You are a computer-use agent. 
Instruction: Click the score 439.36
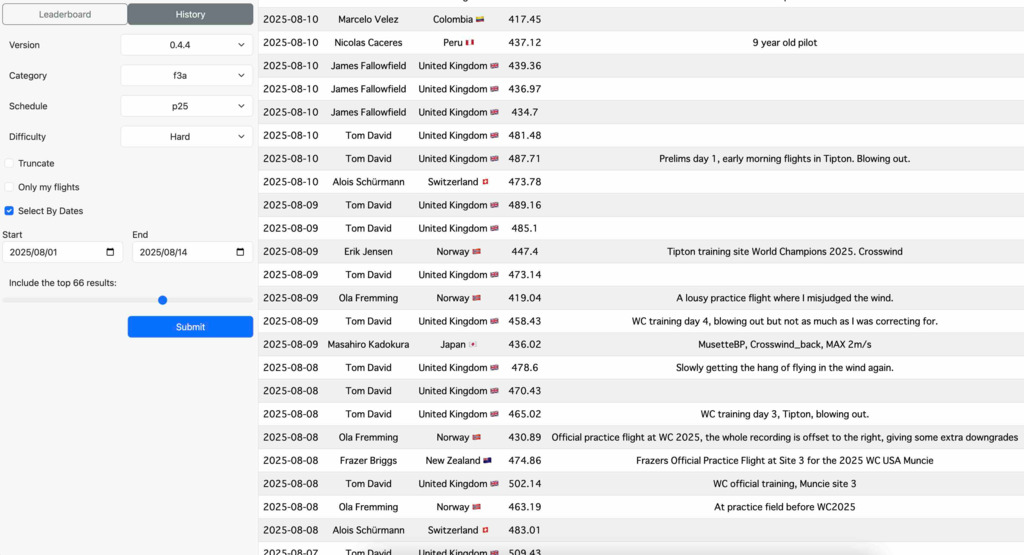[x=524, y=66]
